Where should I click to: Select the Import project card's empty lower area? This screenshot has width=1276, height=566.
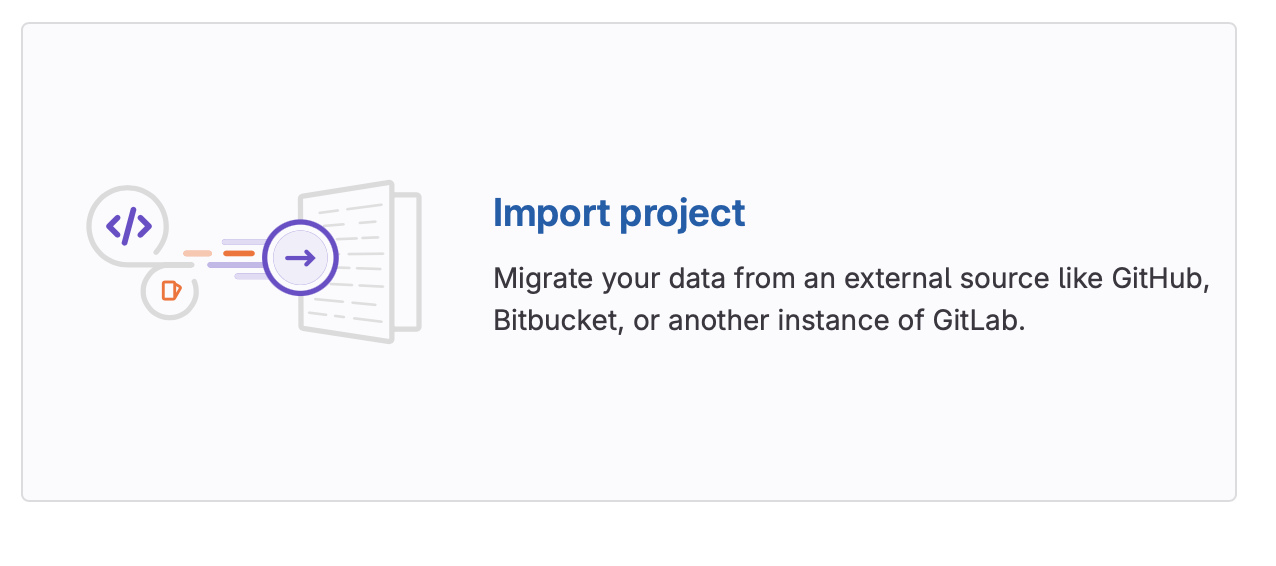(628, 430)
